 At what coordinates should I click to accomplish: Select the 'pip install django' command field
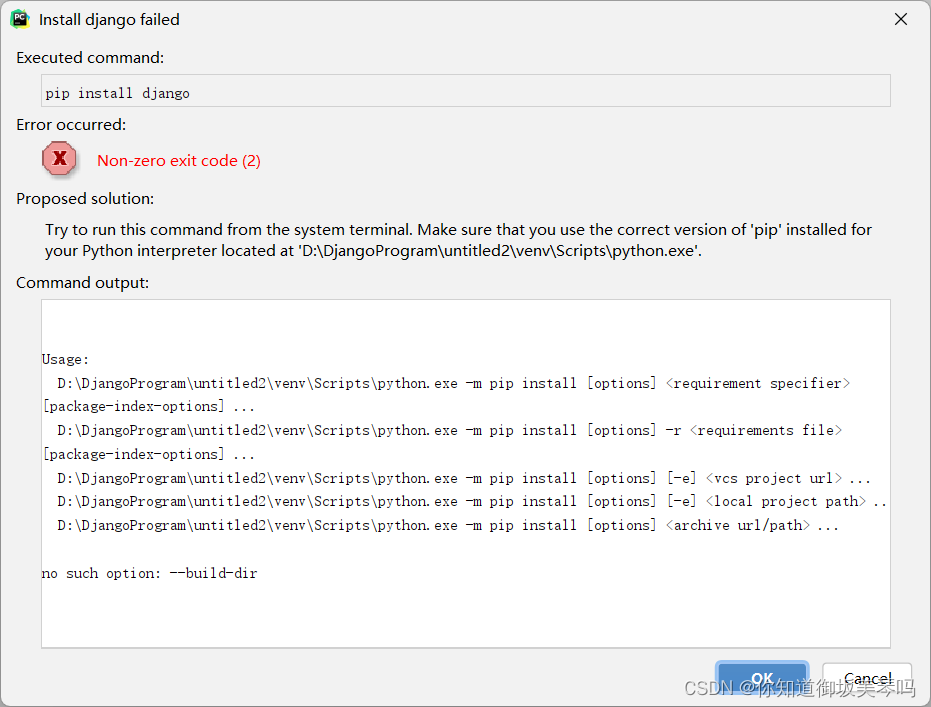[466, 91]
